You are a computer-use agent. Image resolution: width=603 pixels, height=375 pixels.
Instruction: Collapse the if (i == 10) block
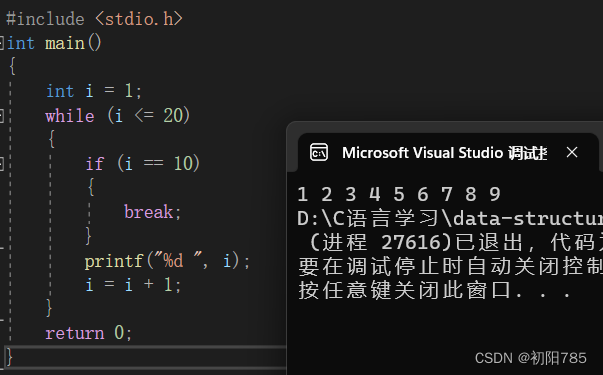click(2, 163)
